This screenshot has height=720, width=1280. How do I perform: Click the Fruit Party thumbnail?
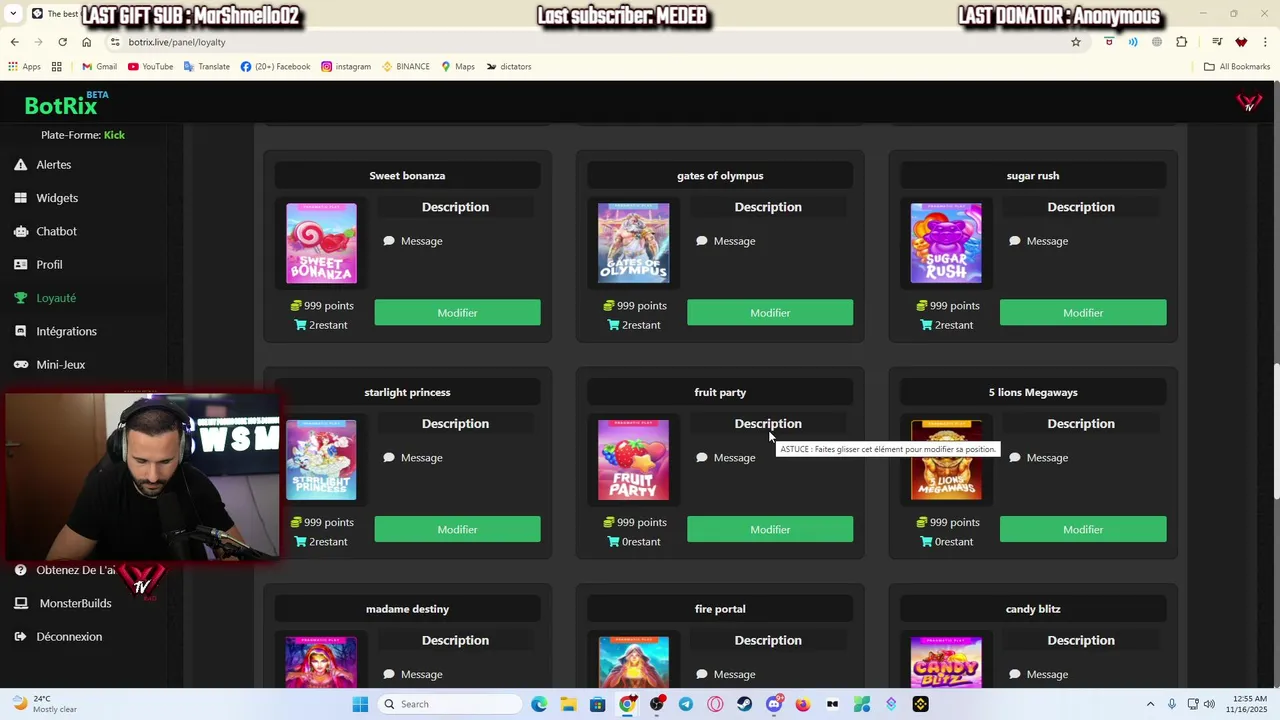click(634, 460)
